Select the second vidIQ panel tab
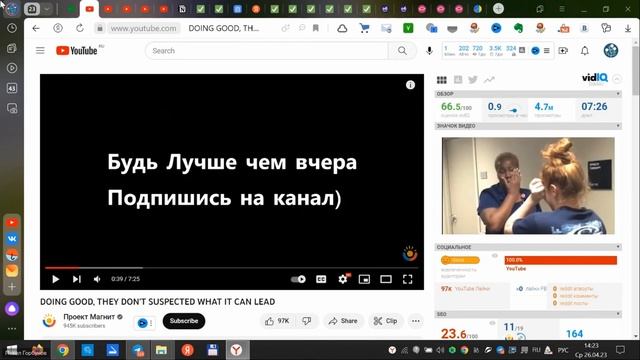Image resolution: width=640 pixels, height=360 pixels. tap(458, 80)
